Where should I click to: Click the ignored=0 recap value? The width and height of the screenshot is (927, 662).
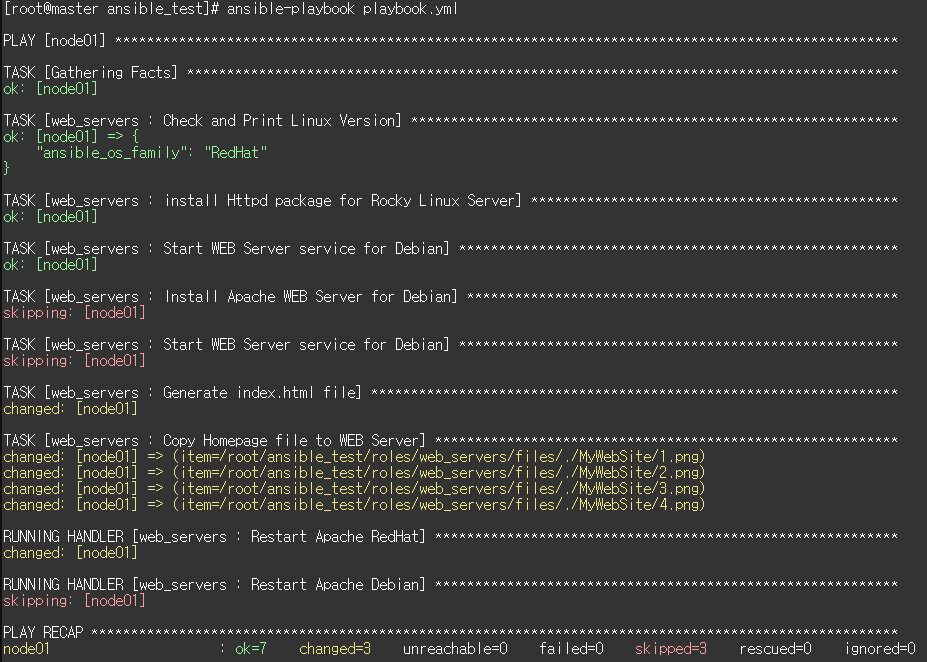pos(880,648)
